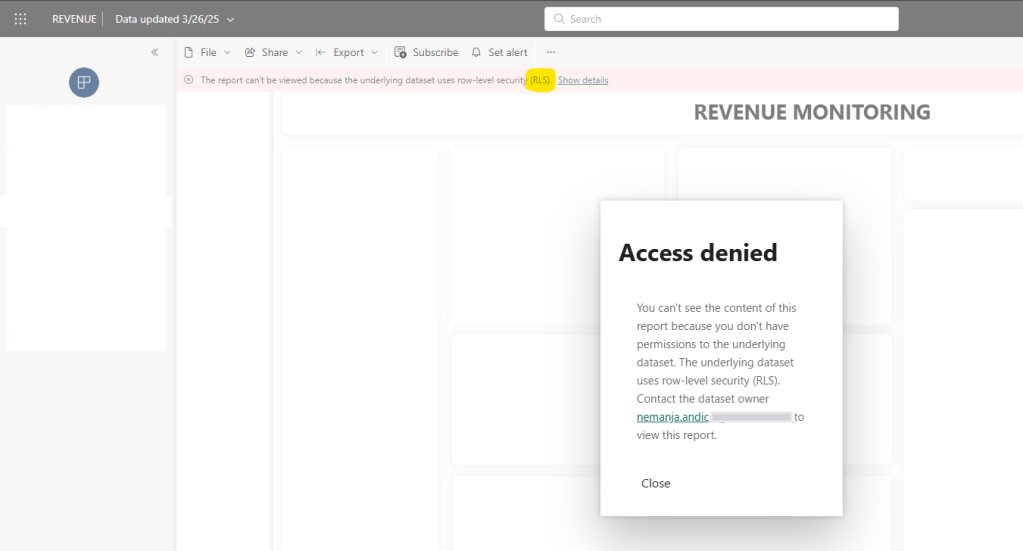Collapse the navigation pane with double chevron
1023x551 pixels.
[x=155, y=52]
